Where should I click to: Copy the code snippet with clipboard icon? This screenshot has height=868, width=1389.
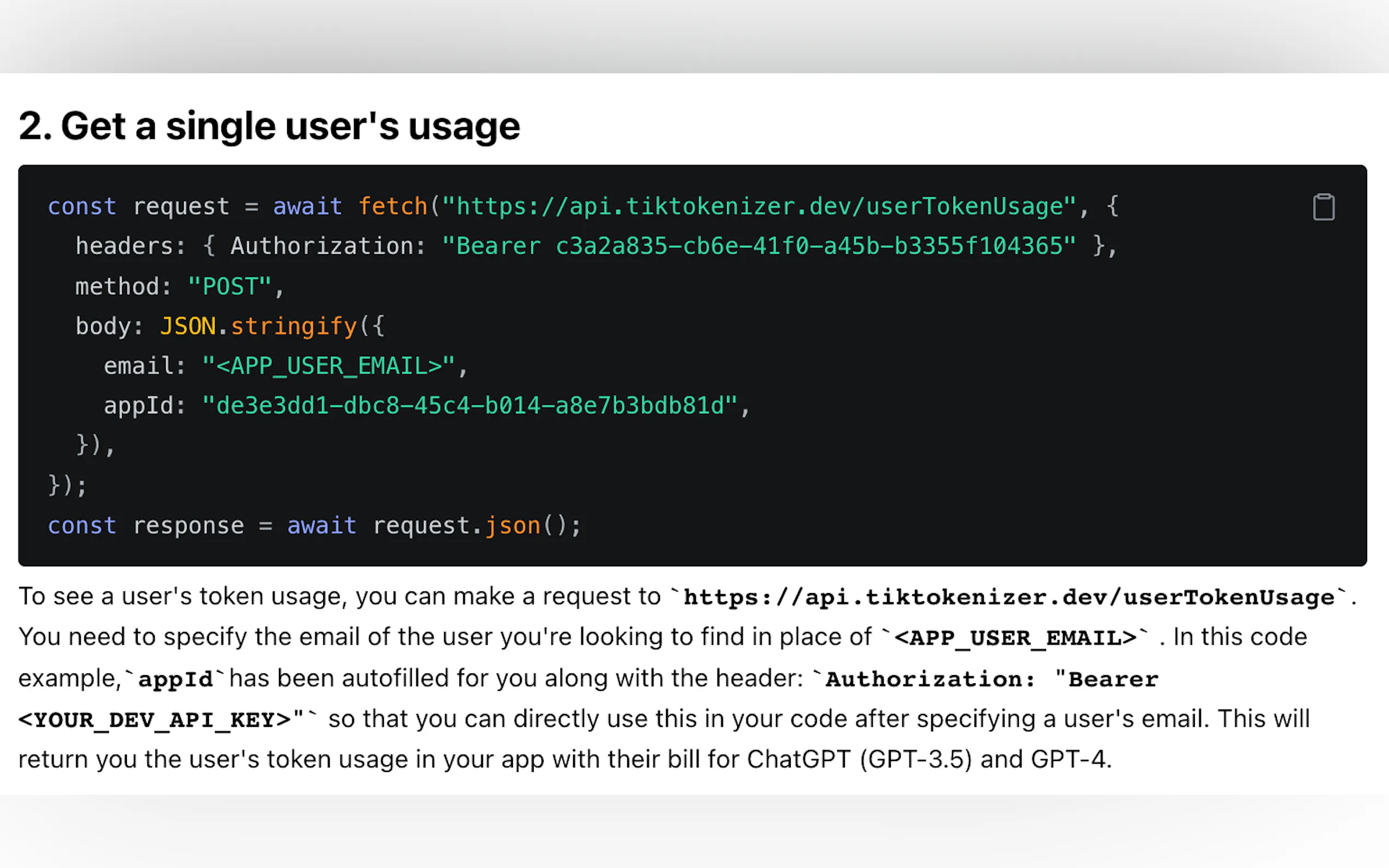1323,207
